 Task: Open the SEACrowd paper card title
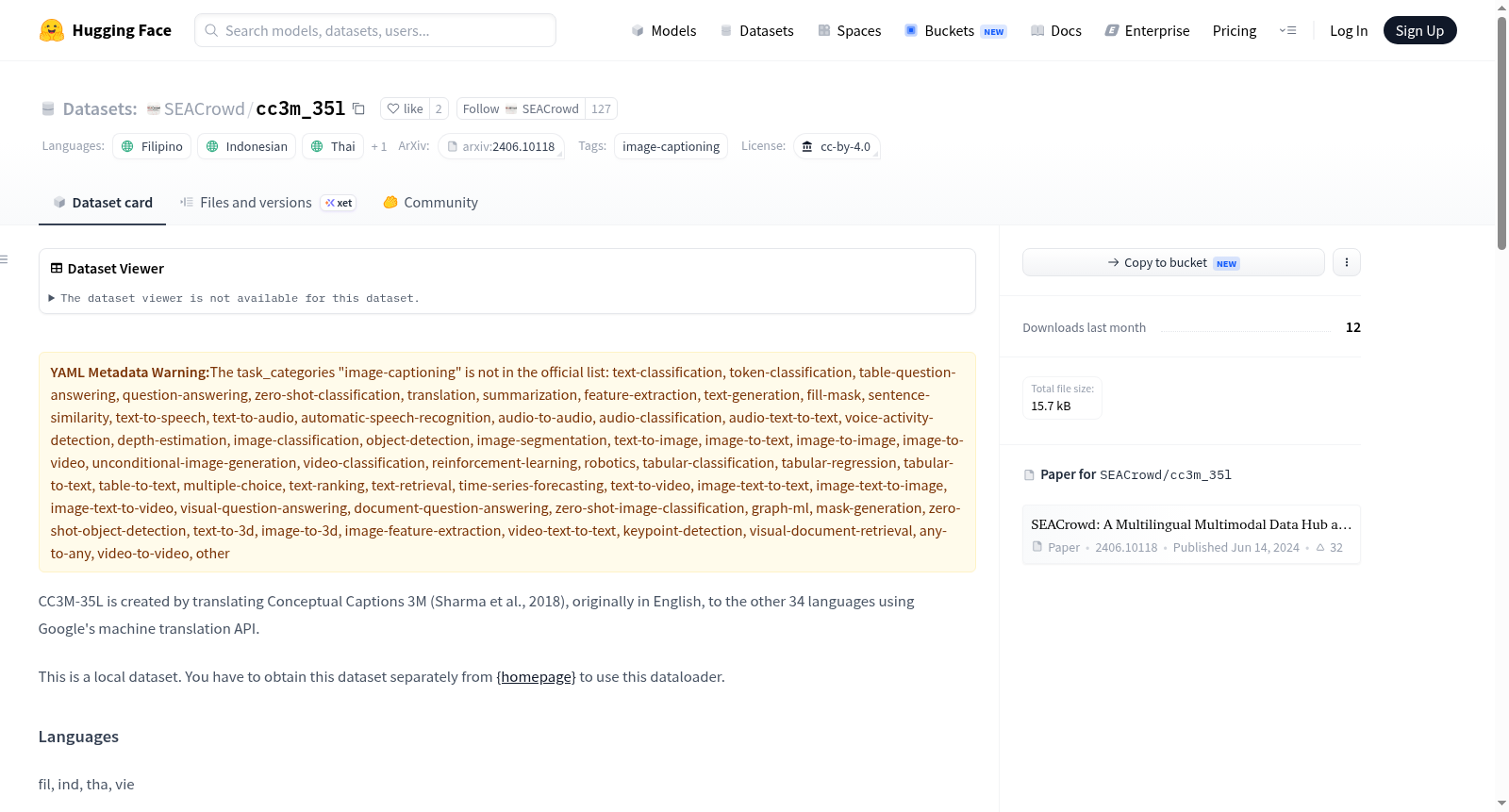click(x=1191, y=524)
